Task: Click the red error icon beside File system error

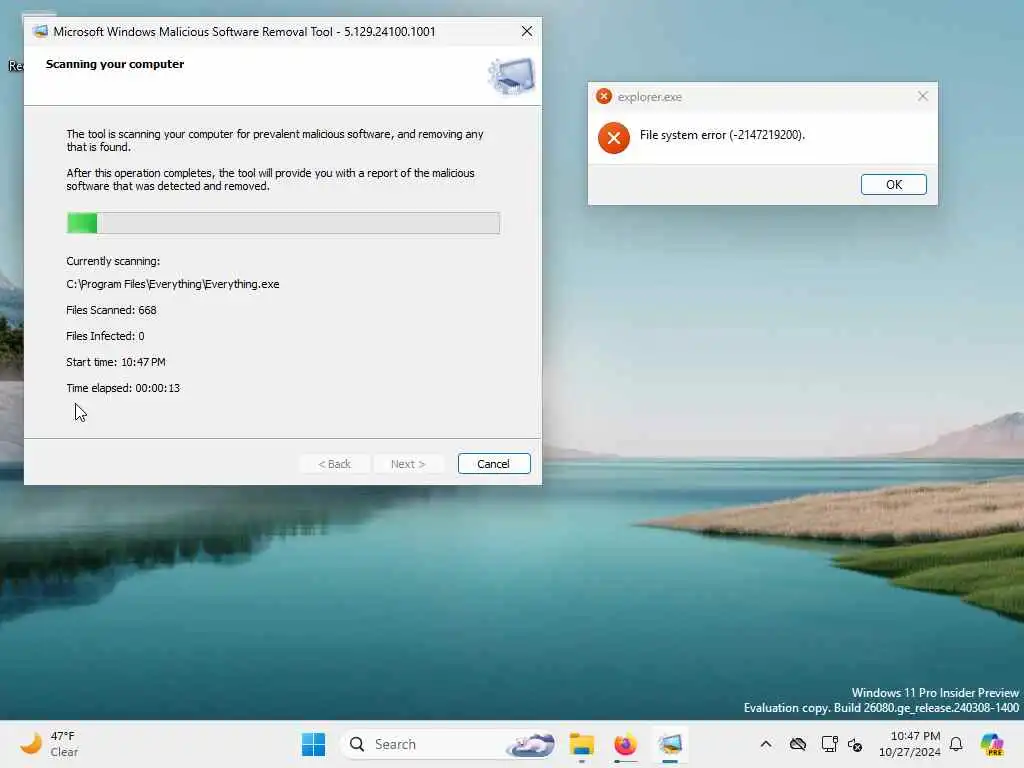Action: [614, 138]
